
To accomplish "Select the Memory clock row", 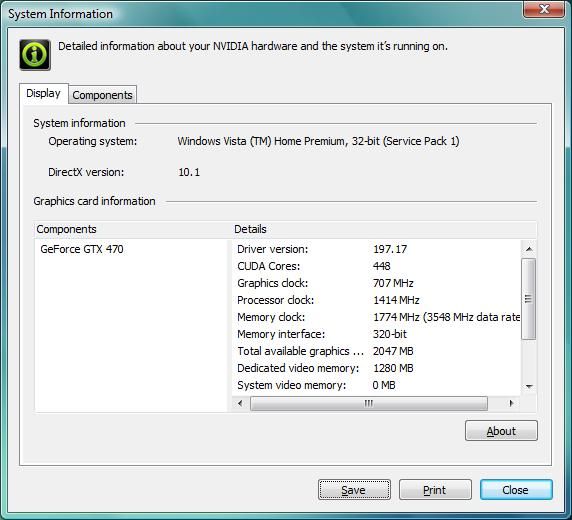I will (376, 317).
